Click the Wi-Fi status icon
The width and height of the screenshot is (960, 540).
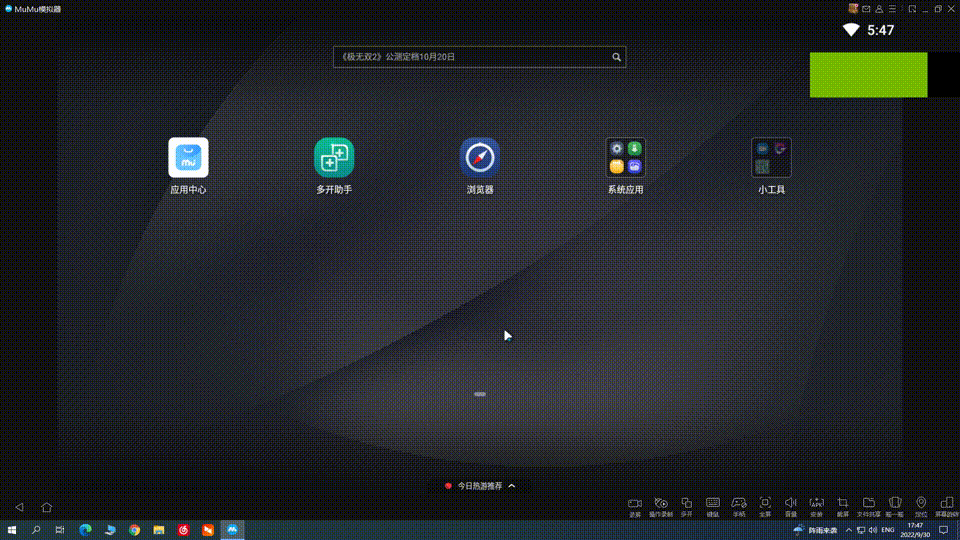tap(851, 30)
